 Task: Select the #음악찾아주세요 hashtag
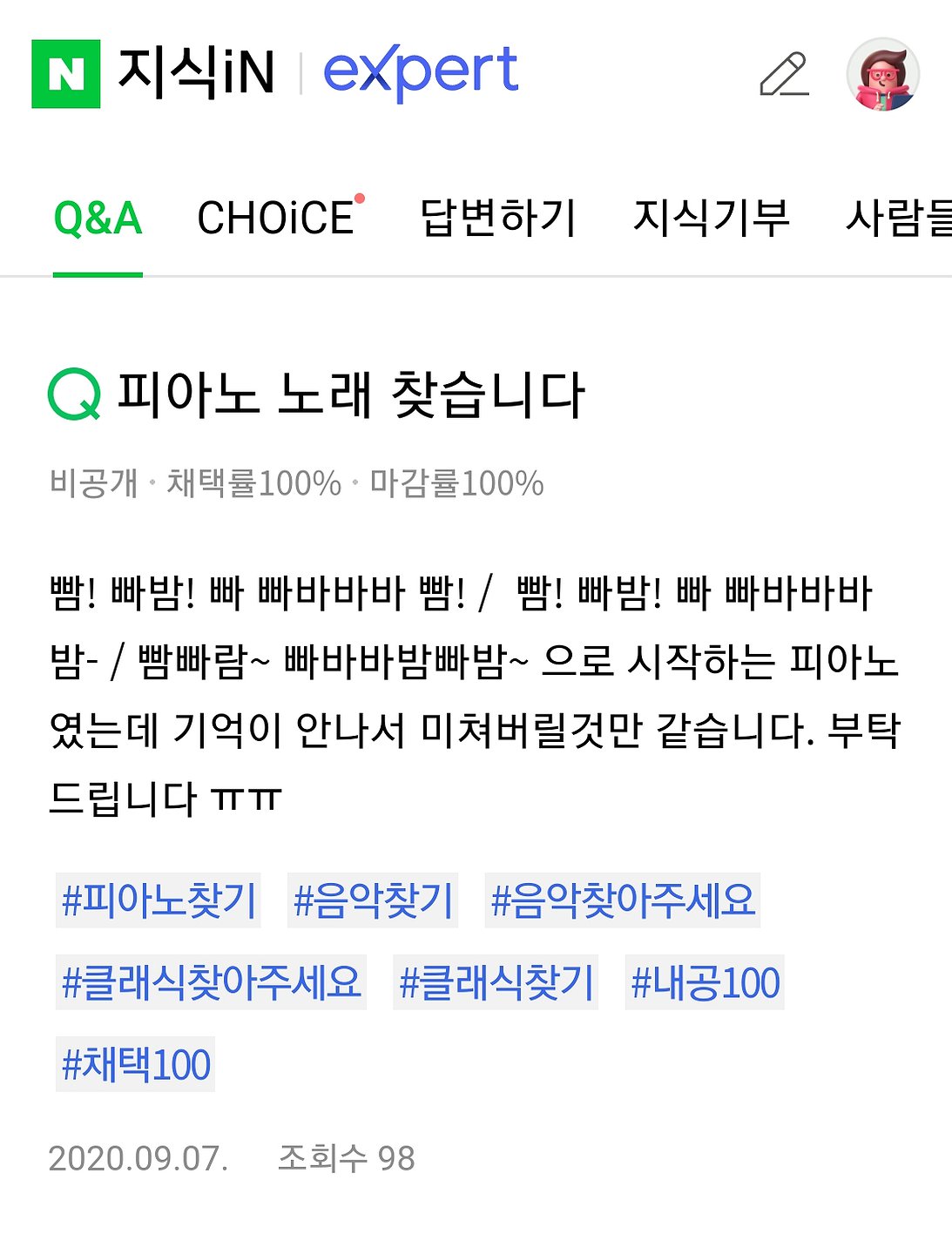point(622,900)
